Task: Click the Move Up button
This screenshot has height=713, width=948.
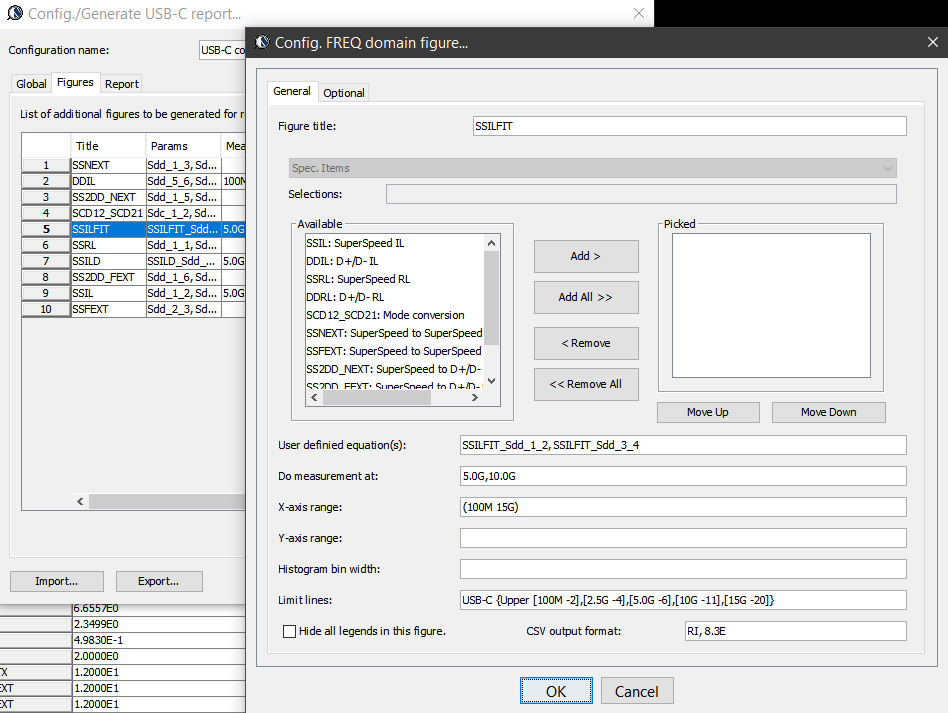Action: click(708, 412)
